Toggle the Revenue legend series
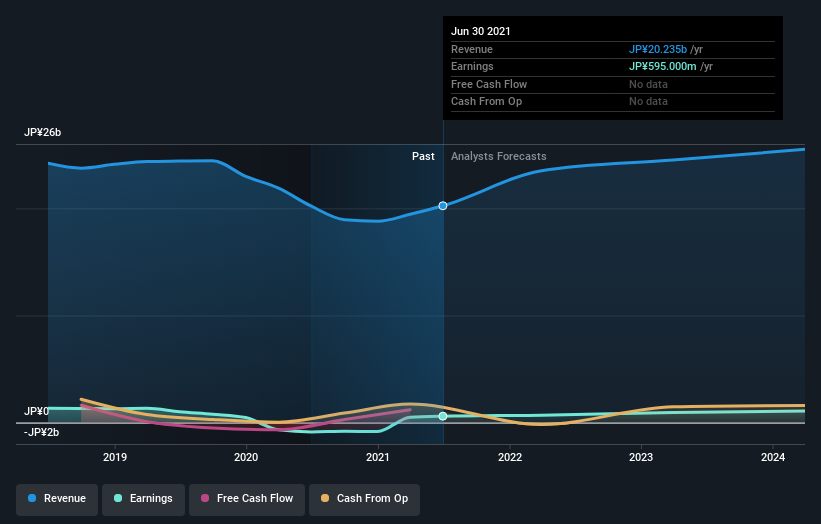 point(57,499)
